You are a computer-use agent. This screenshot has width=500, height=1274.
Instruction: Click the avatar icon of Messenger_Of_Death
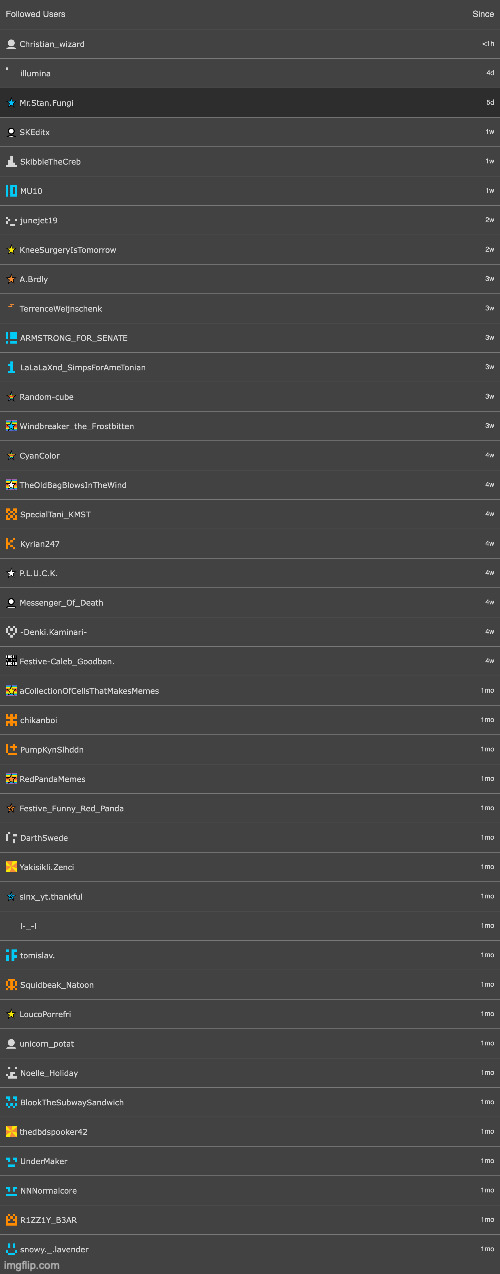pos(11,603)
